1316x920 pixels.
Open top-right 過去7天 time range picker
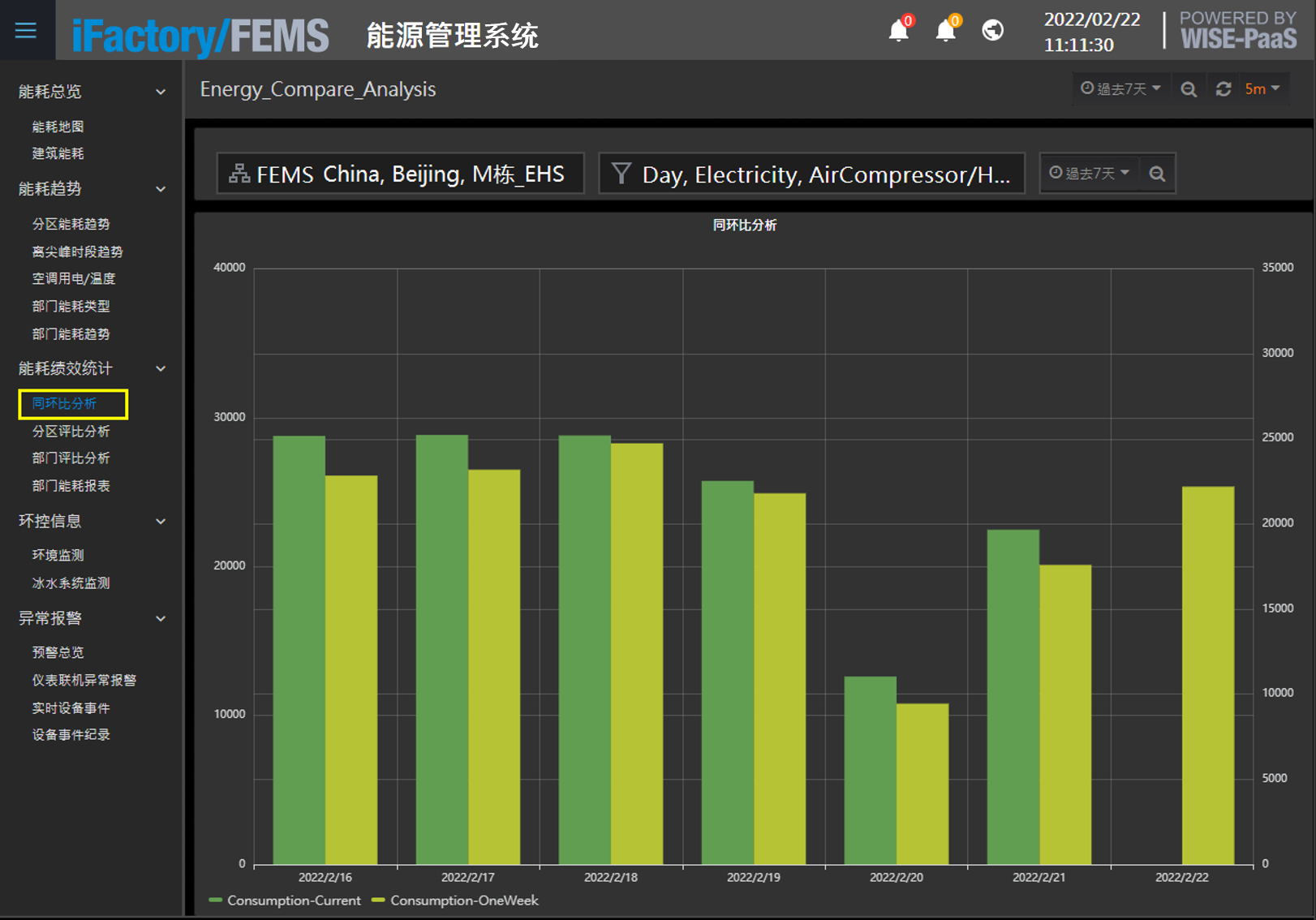(x=1120, y=89)
